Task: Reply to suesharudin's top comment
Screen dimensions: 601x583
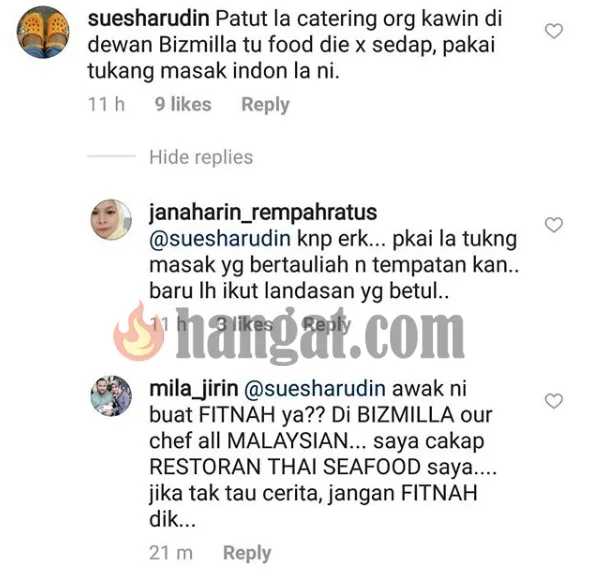Action: (x=265, y=105)
